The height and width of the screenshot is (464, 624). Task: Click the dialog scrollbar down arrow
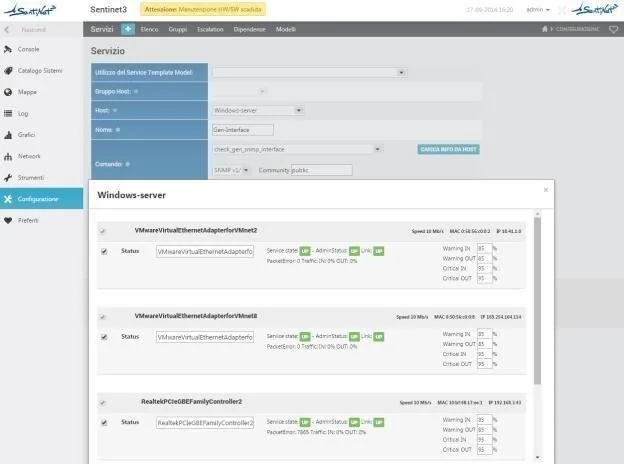pos(538,458)
